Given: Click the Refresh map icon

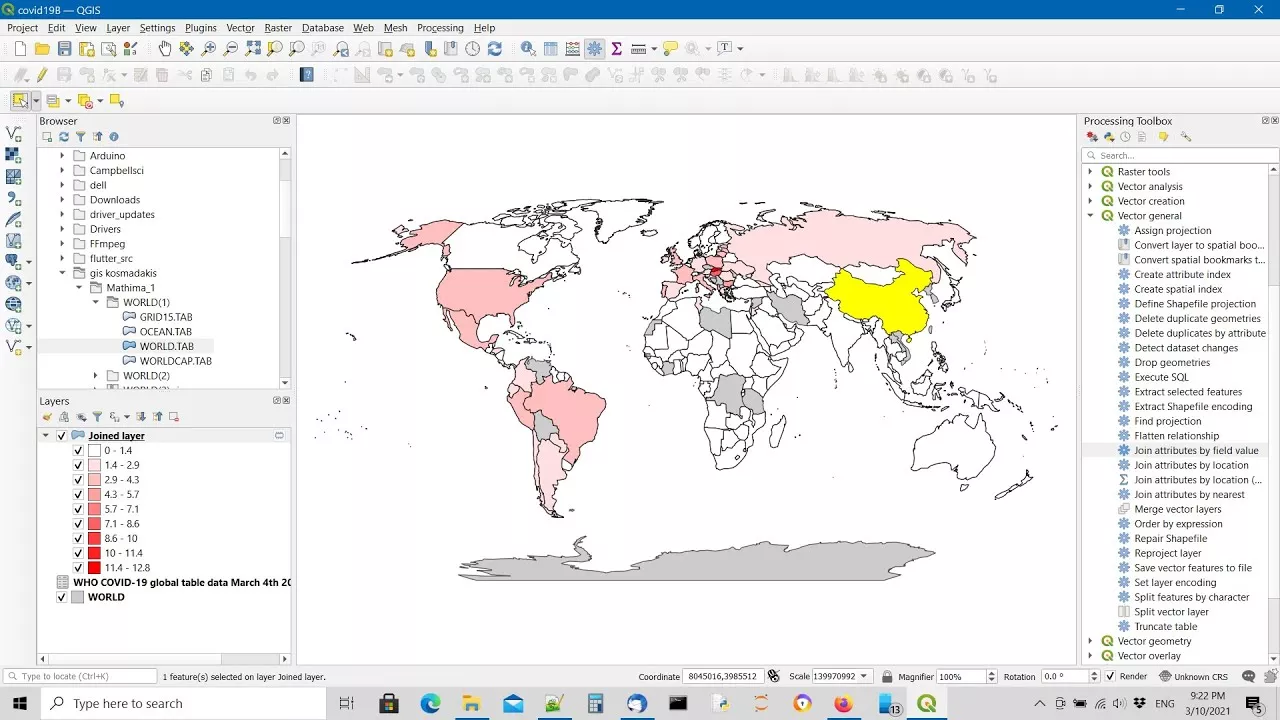Looking at the screenshot, I should 494,48.
